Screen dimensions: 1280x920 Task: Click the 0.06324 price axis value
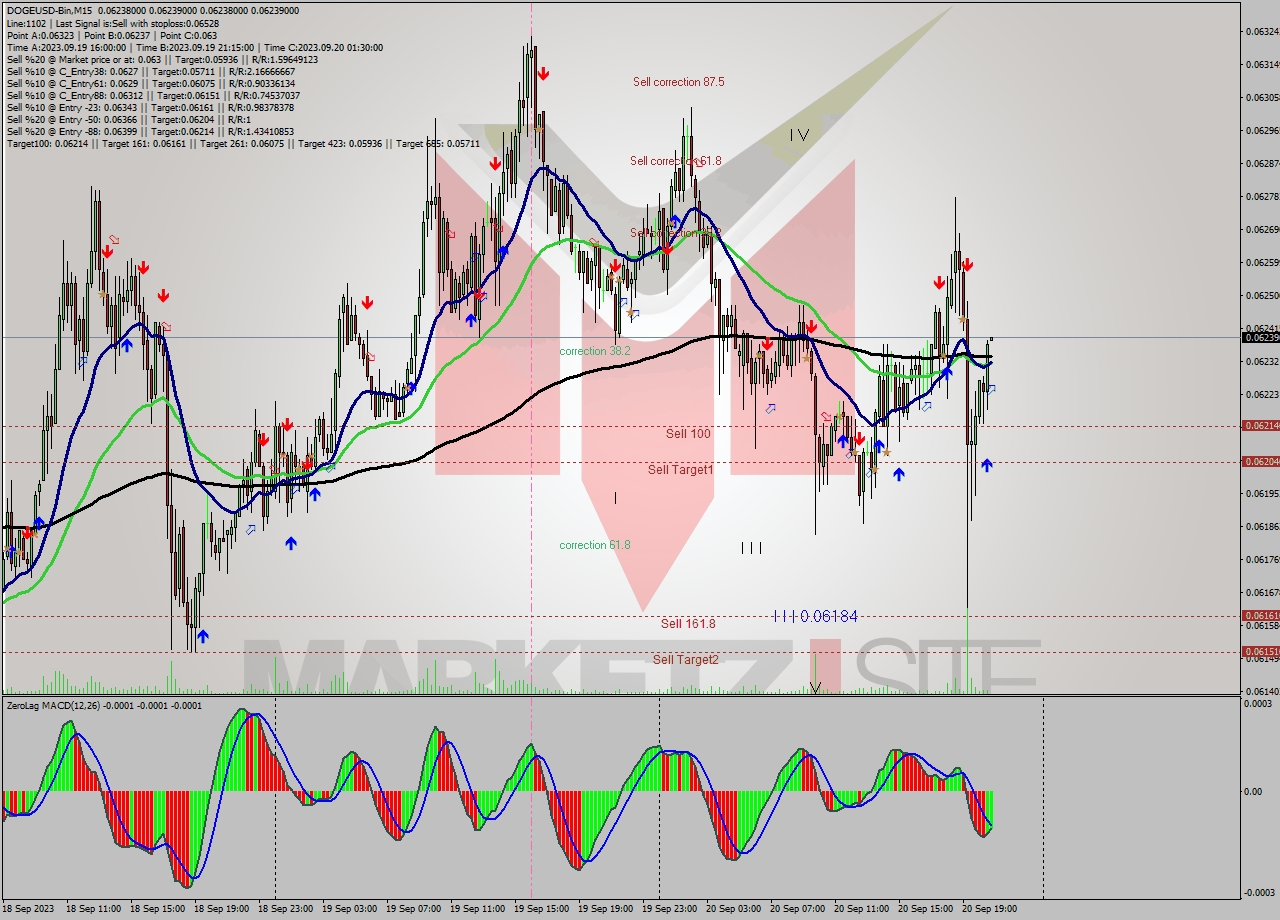(x=1261, y=32)
